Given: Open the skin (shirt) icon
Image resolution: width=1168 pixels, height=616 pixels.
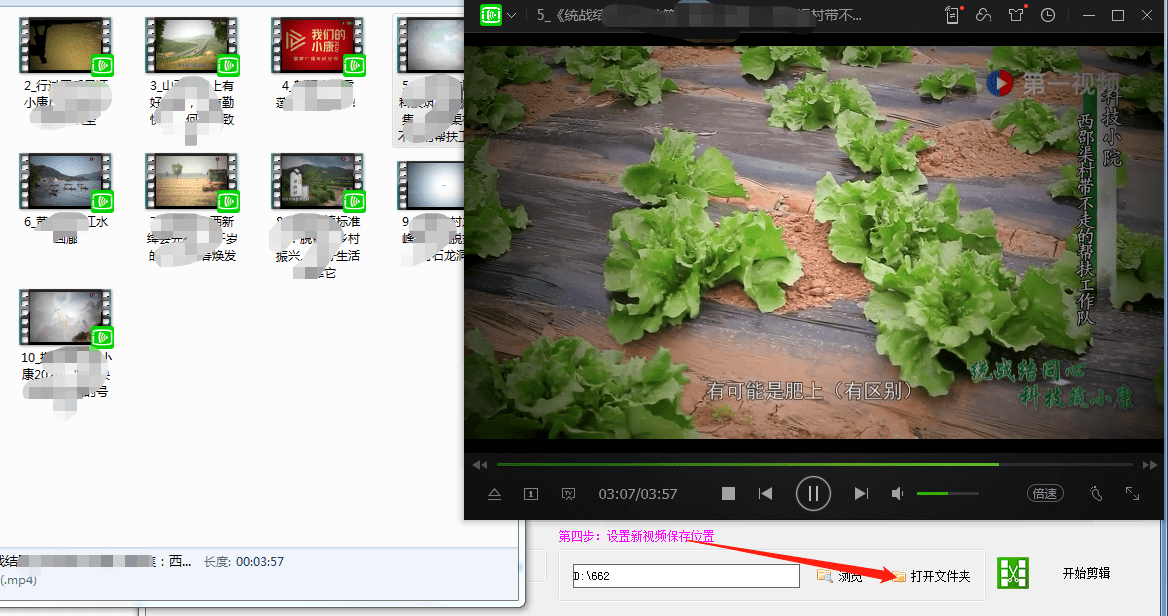Looking at the screenshot, I should click(x=1016, y=15).
